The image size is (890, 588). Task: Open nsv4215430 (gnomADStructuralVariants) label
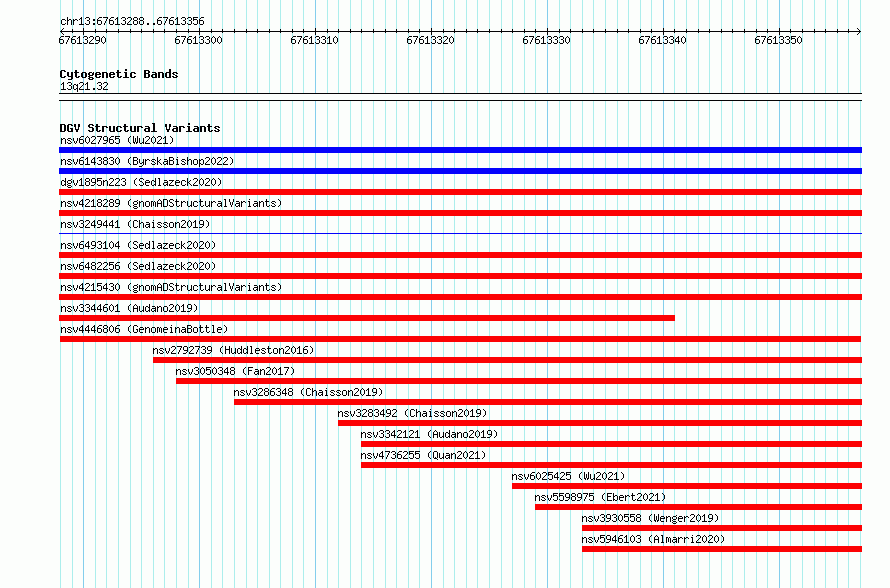(171, 287)
